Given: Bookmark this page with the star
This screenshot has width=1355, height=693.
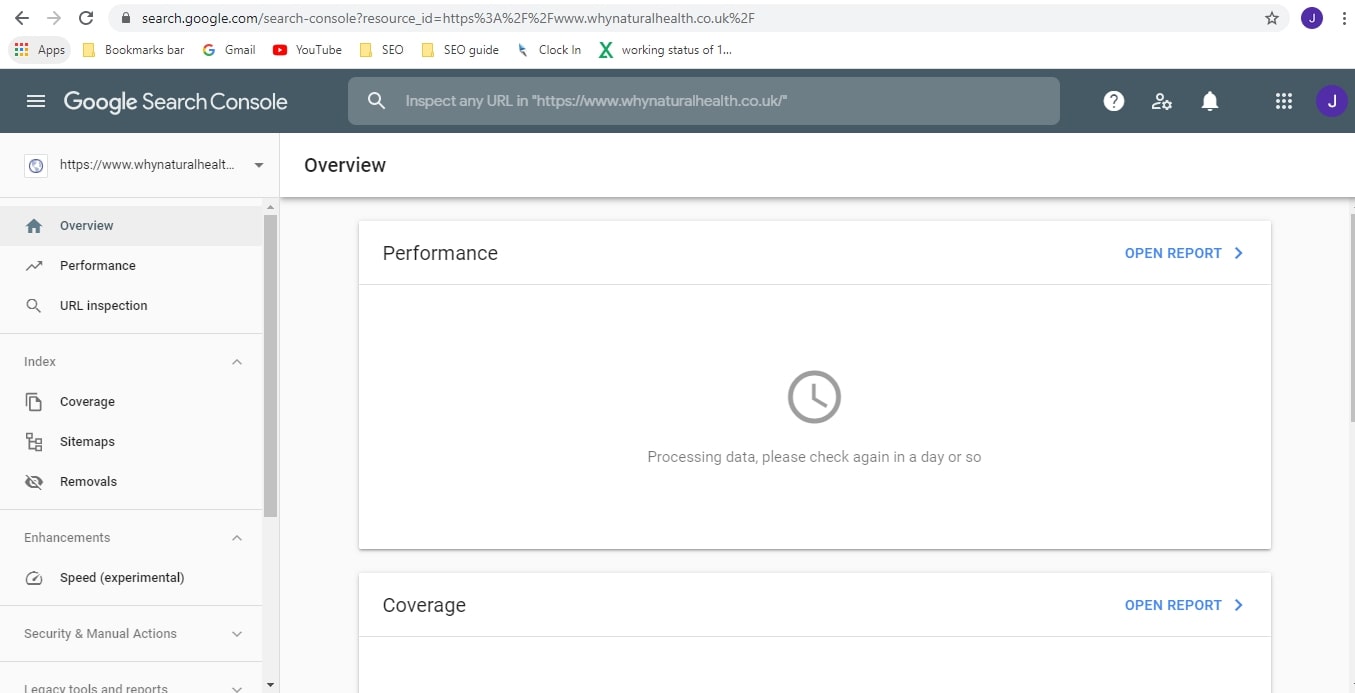Looking at the screenshot, I should [1270, 17].
